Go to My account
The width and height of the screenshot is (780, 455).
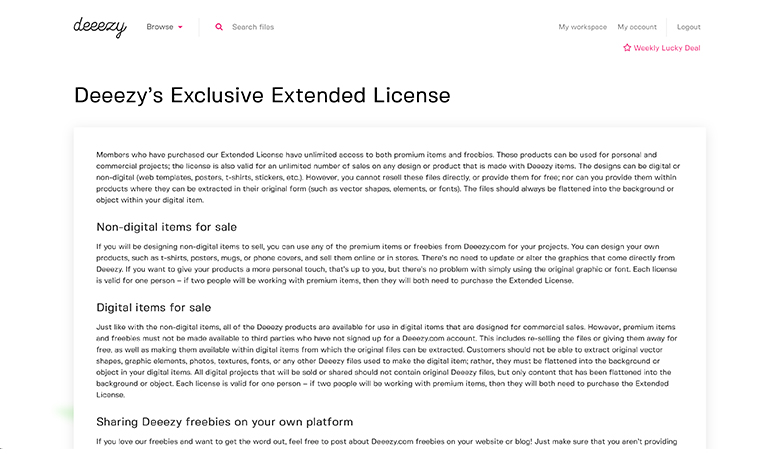pos(637,27)
